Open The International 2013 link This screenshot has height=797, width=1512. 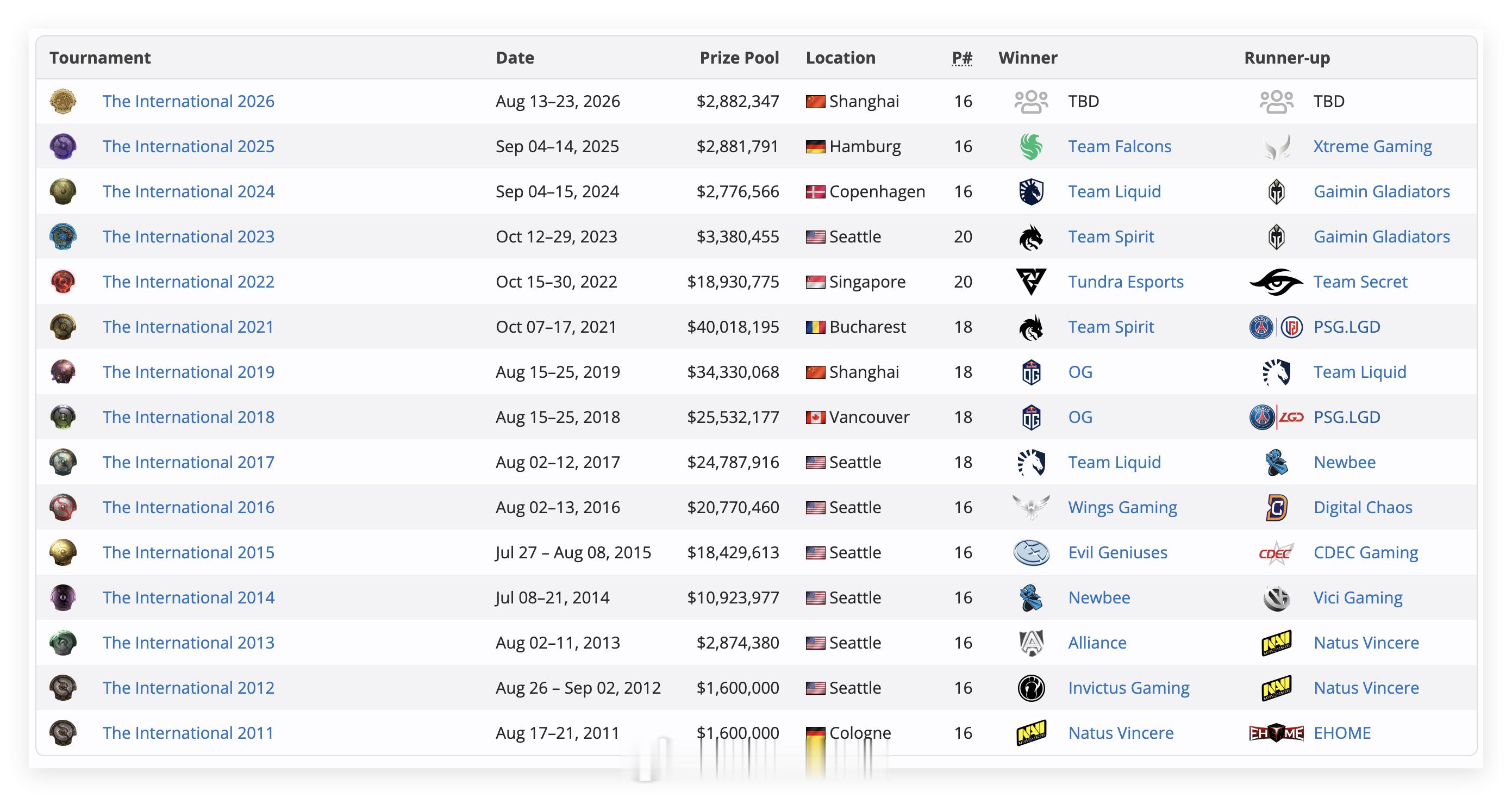[x=189, y=643]
